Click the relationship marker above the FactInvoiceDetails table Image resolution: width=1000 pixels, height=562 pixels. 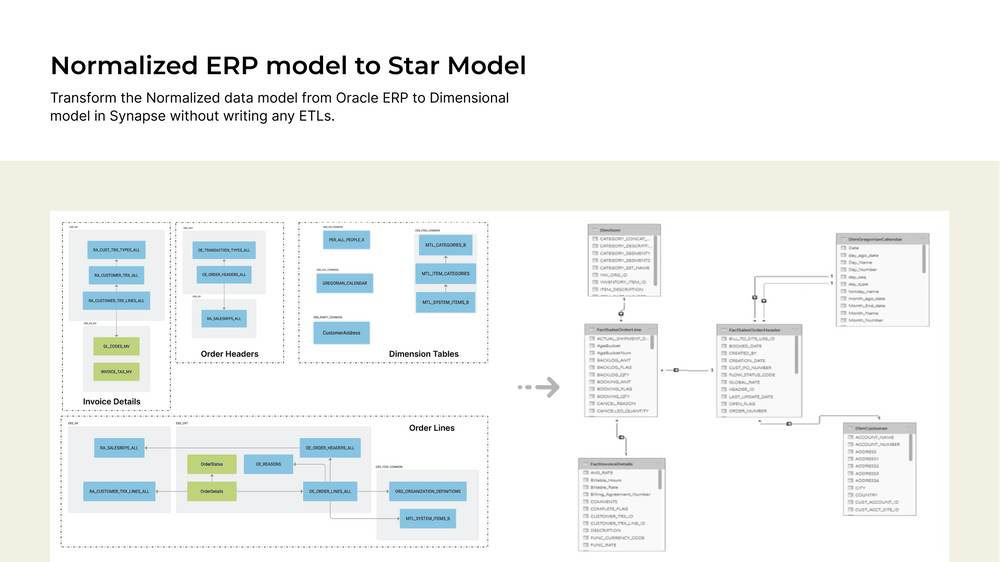[x=621, y=438]
